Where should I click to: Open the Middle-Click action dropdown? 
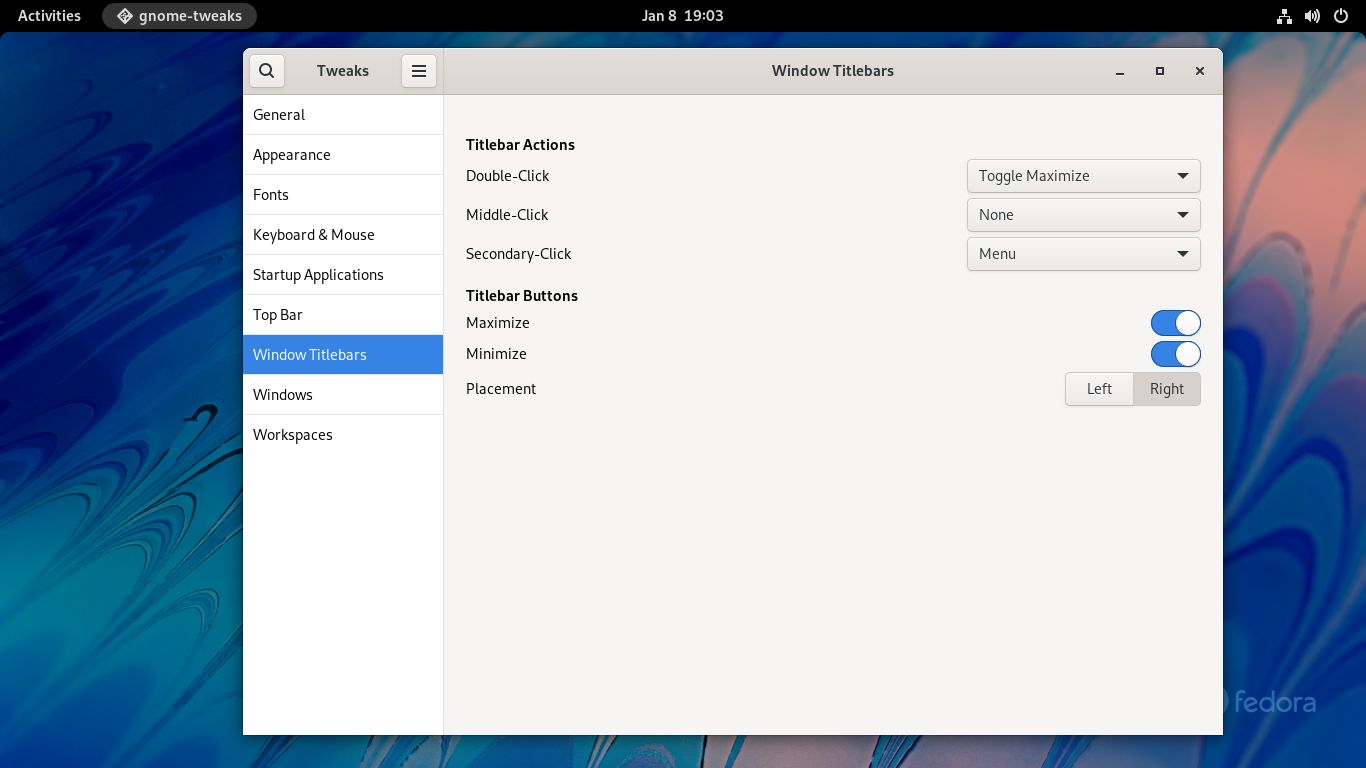pos(1084,215)
